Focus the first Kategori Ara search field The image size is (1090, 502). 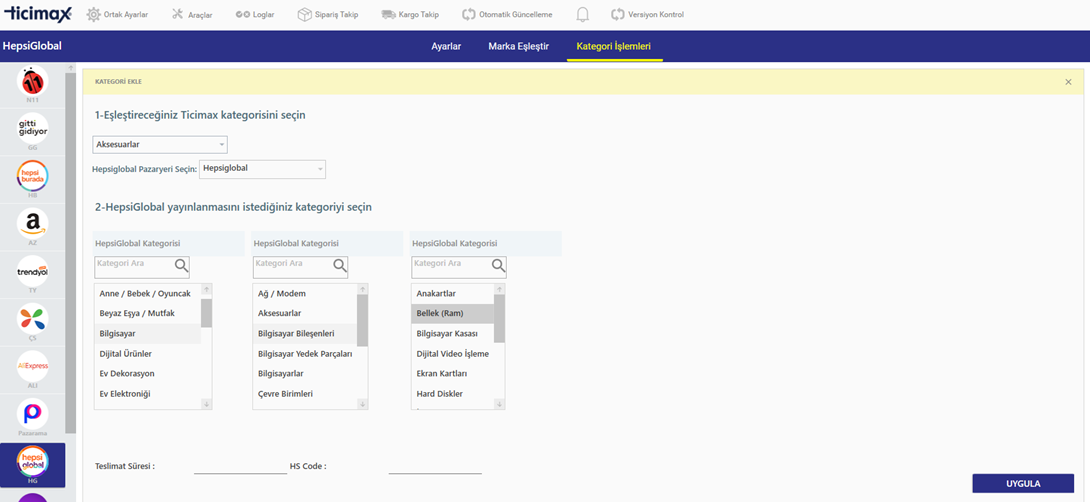pyautogui.click(x=142, y=267)
